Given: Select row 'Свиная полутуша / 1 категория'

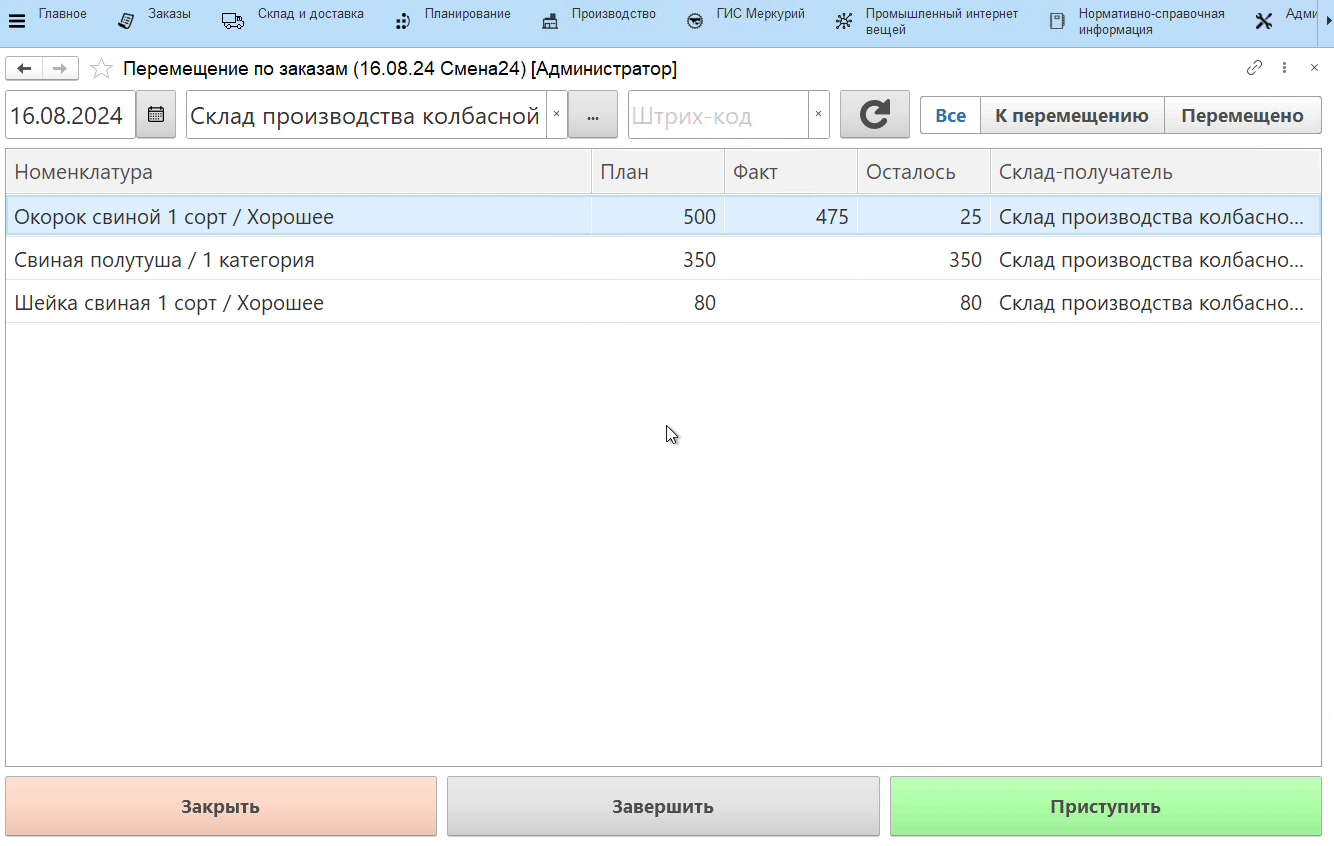Looking at the screenshot, I should pyautogui.click(x=300, y=260).
